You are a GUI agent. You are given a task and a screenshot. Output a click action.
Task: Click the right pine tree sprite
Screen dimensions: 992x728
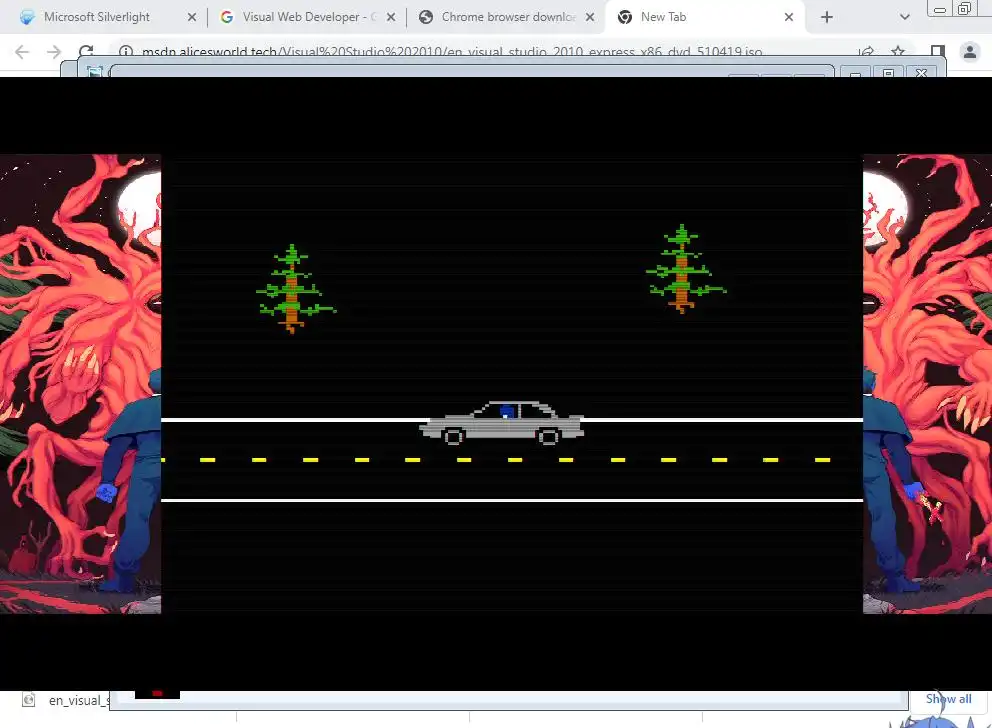pyautogui.click(x=685, y=268)
